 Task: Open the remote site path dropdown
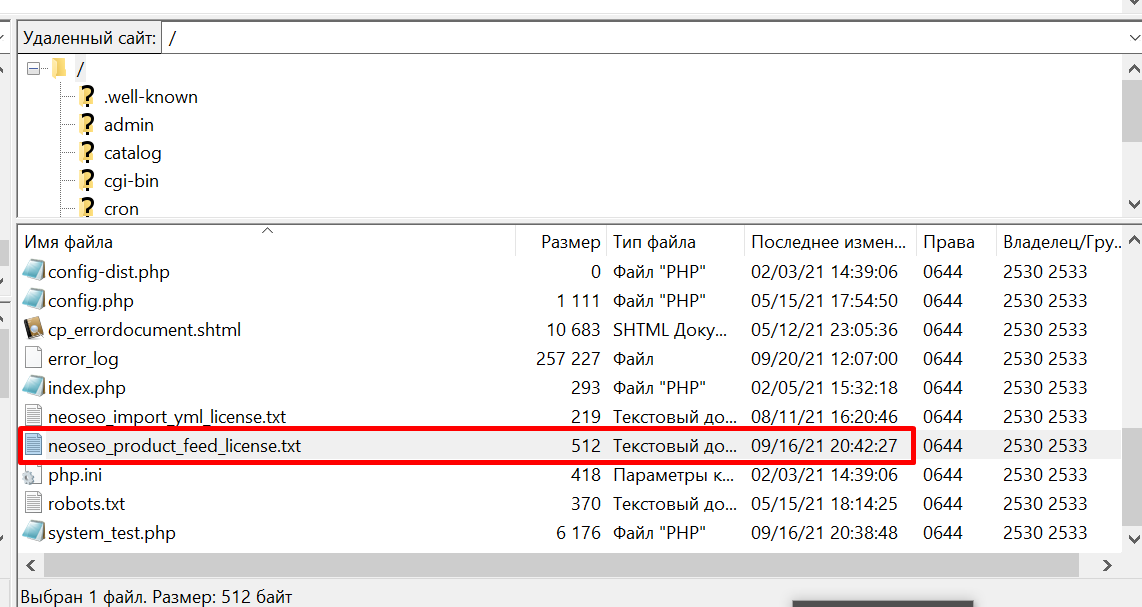click(1133, 38)
